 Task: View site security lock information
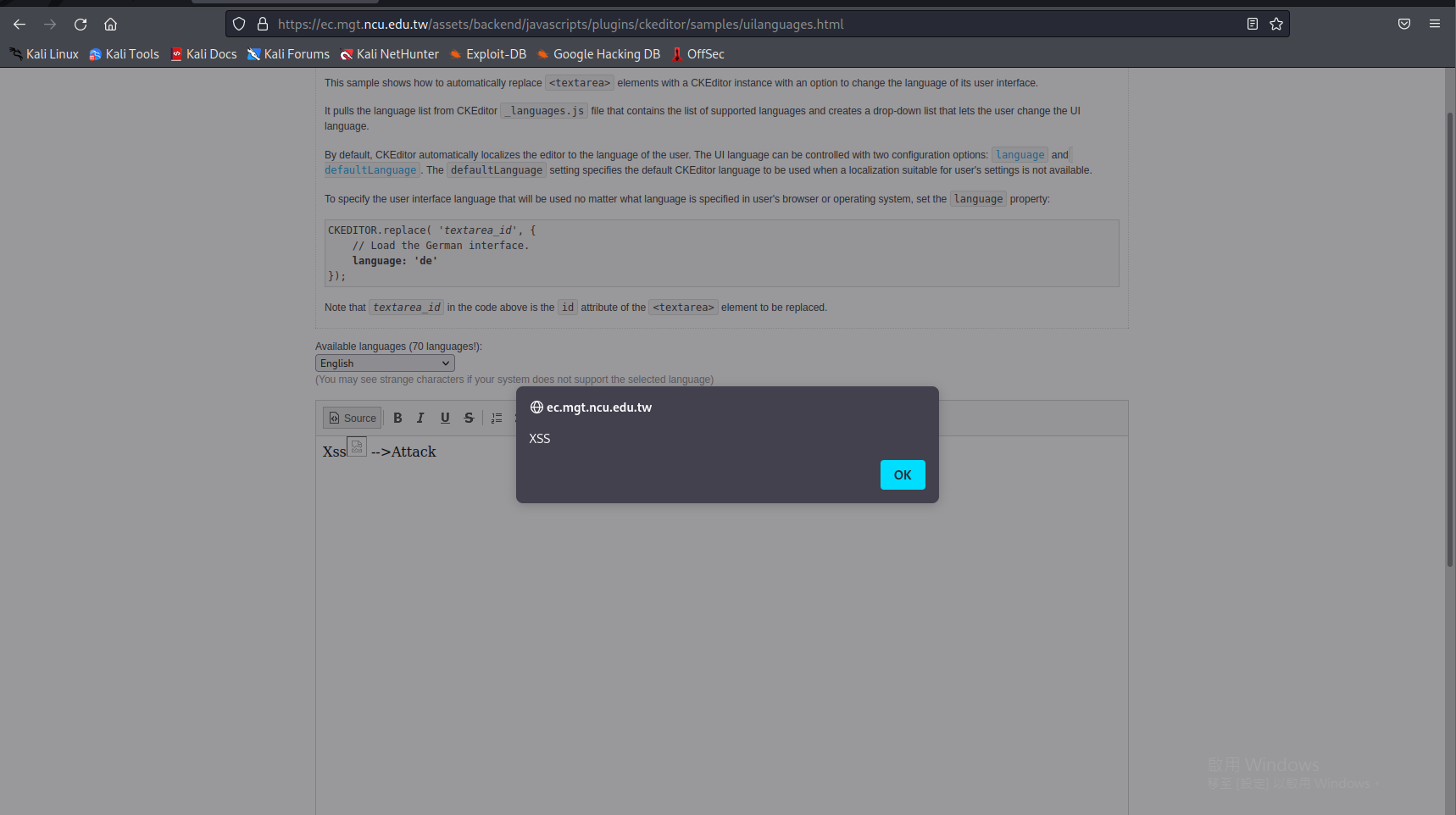(263, 24)
